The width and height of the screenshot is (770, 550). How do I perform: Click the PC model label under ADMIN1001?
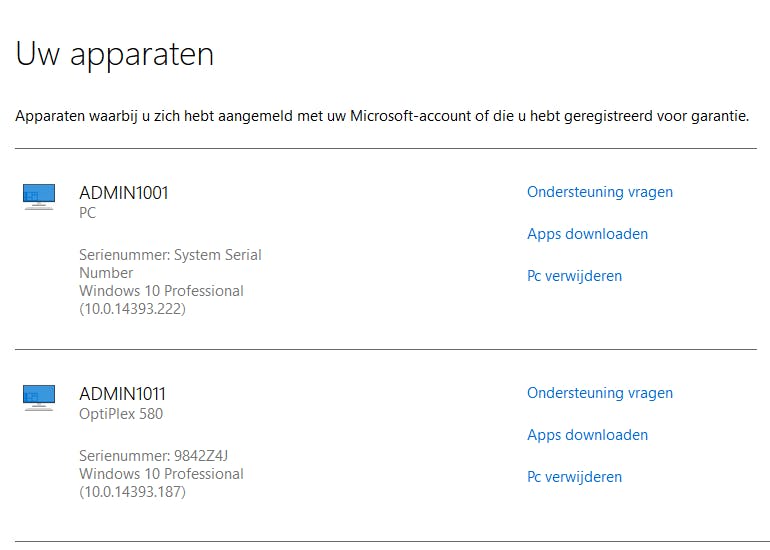[x=88, y=213]
